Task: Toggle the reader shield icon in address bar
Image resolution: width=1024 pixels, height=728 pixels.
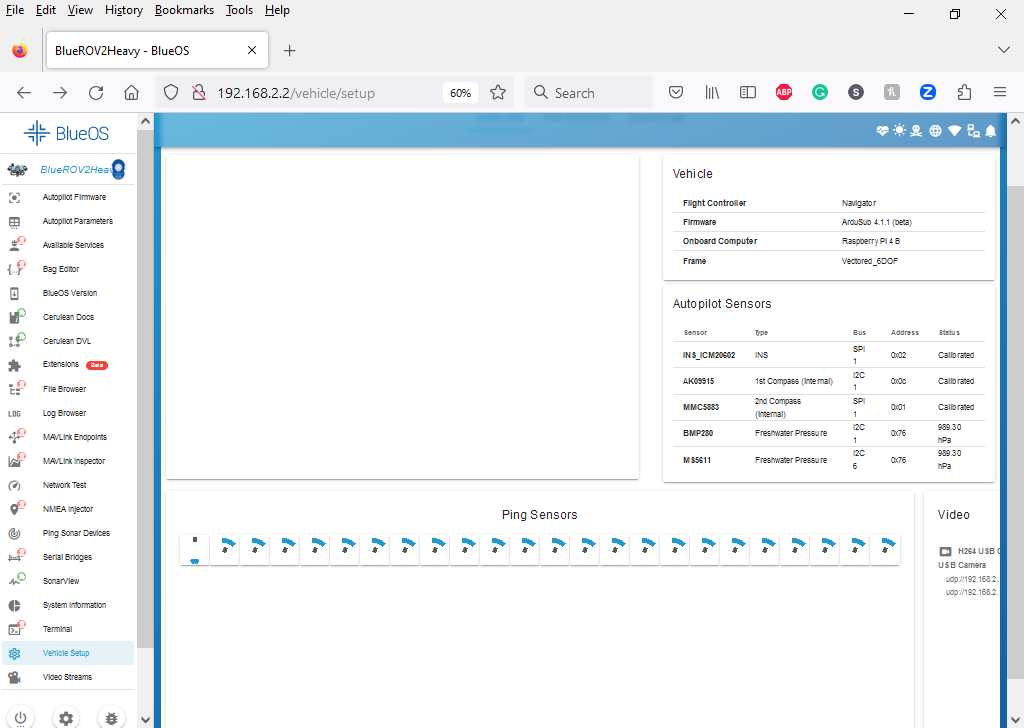Action: (x=171, y=91)
